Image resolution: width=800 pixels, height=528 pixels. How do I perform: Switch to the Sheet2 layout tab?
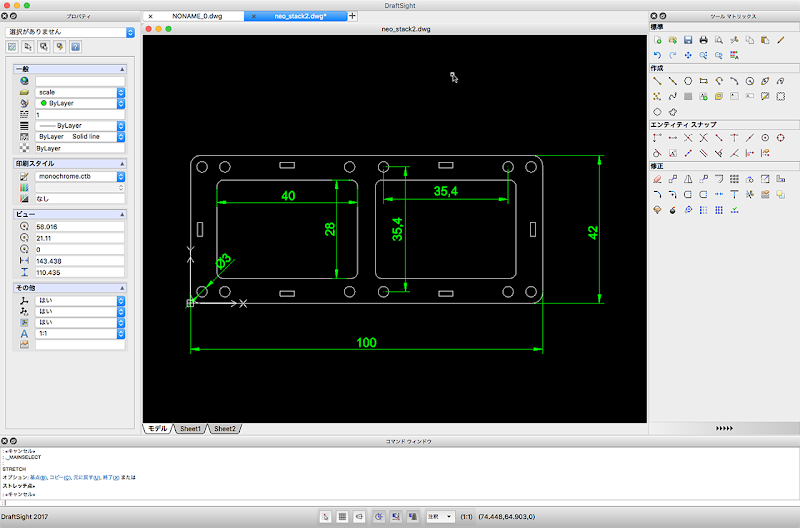[x=224, y=429]
